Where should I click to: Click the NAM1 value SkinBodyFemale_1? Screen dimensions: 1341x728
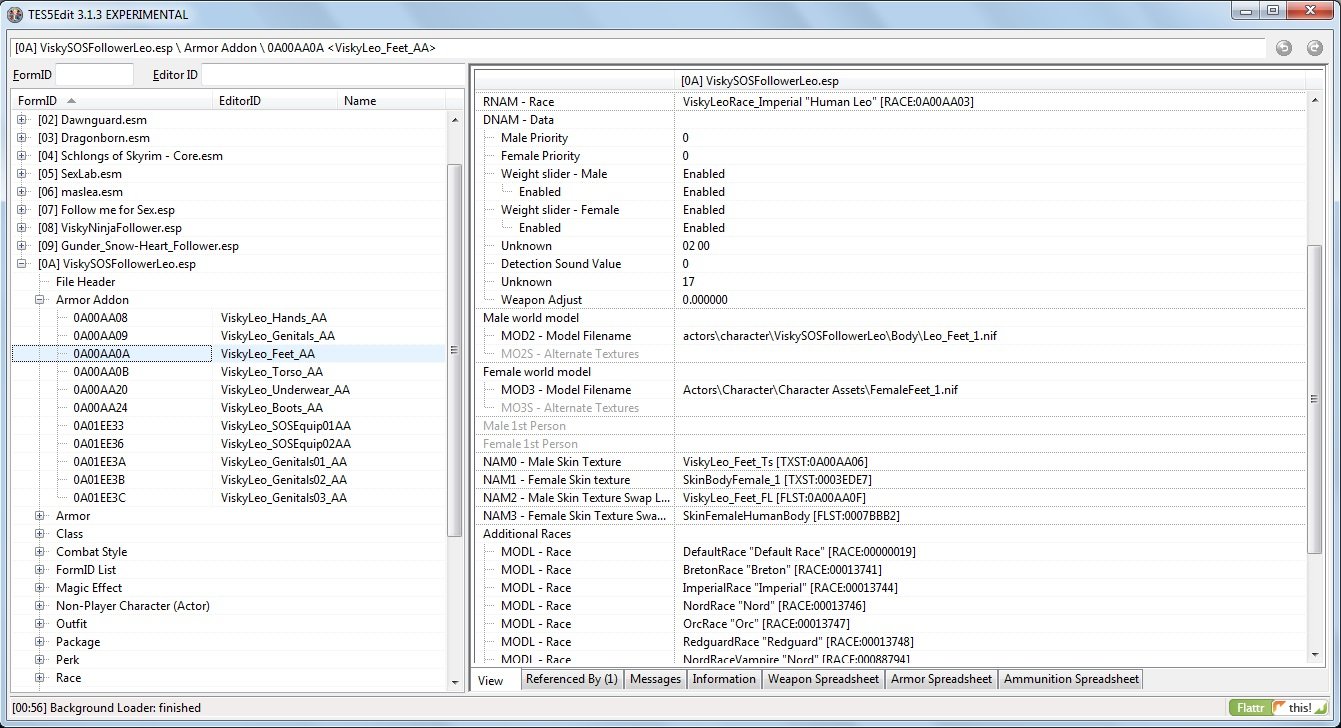tap(775, 480)
